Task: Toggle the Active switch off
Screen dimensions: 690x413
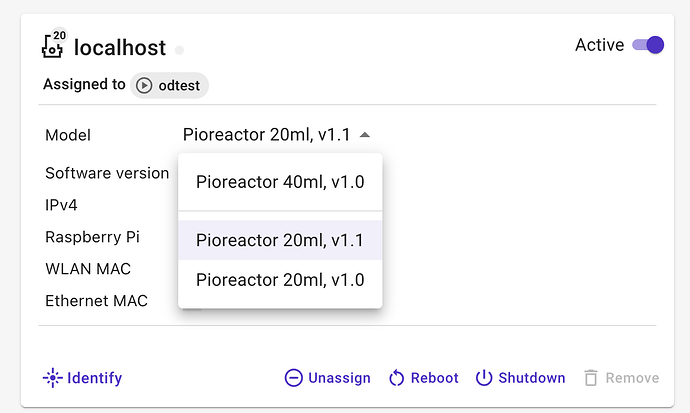Action: 648,45
